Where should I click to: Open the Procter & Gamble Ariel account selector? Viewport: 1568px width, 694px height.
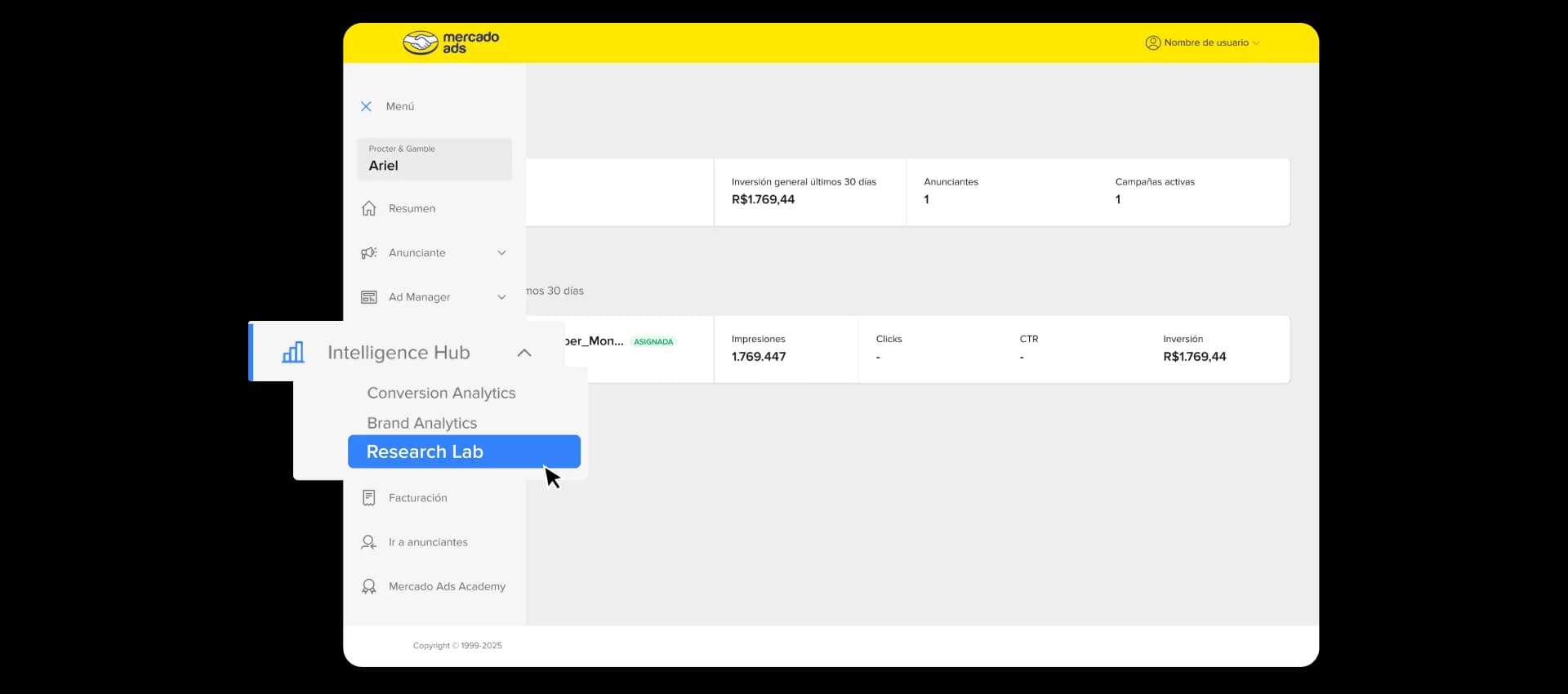(434, 158)
